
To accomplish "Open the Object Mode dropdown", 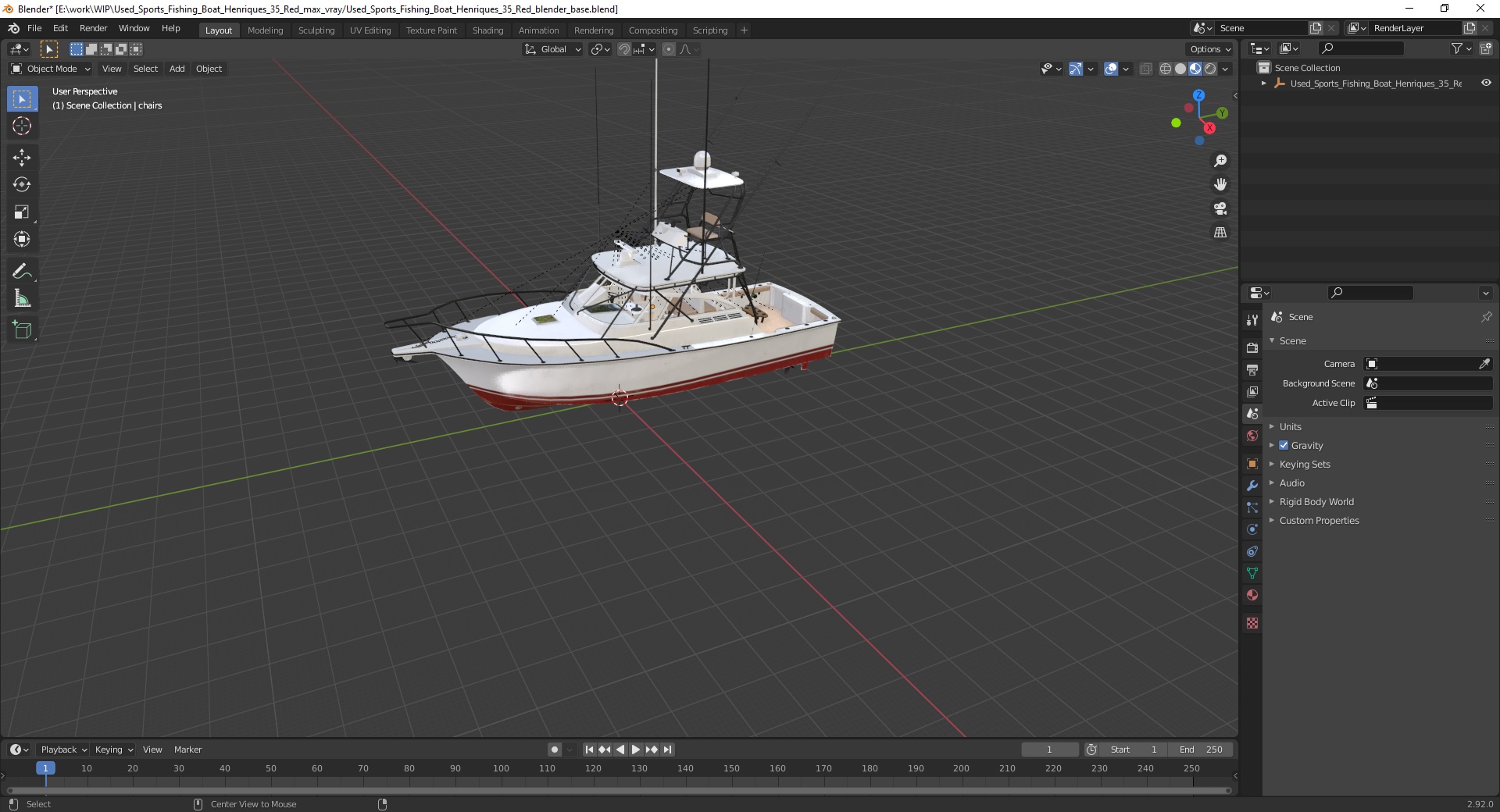I will tap(51, 69).
